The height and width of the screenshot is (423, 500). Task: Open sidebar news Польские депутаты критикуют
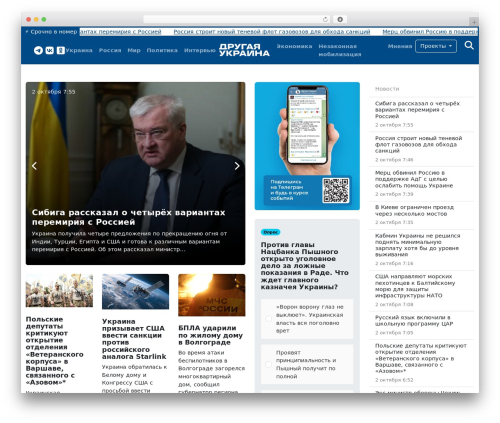pyautogui.click(x=421, y=358)
